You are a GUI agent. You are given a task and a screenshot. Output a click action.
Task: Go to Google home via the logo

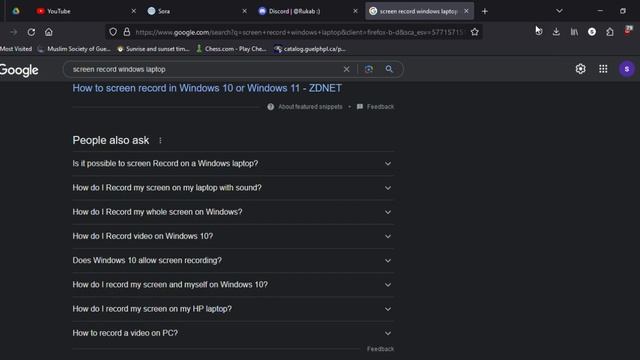(x=19, y=70)
